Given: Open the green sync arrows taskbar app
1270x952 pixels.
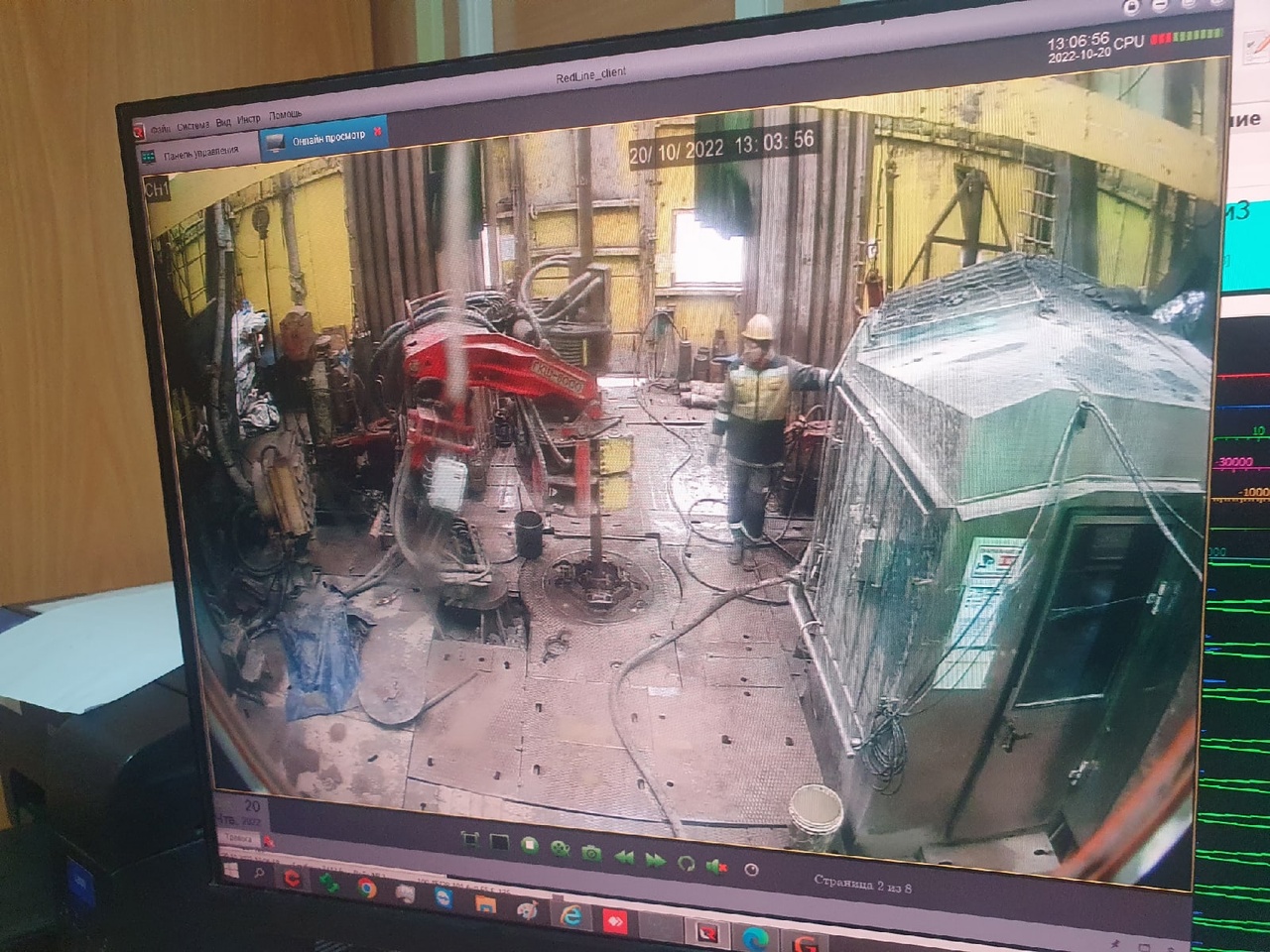Looking at the screenshot, I should click(x=329, y=882).
